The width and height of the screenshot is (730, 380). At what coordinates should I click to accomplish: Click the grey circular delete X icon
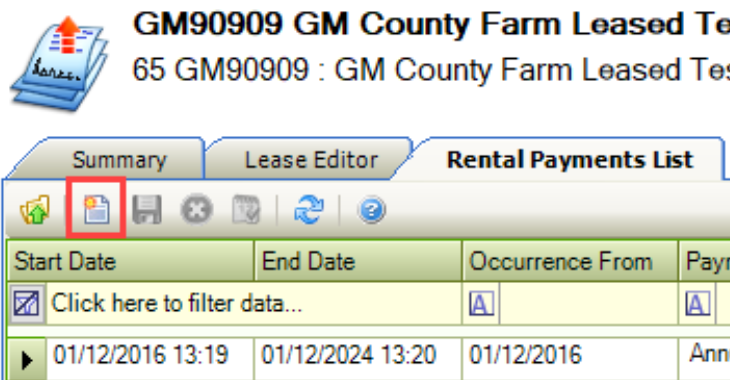[x=197, y=210]
